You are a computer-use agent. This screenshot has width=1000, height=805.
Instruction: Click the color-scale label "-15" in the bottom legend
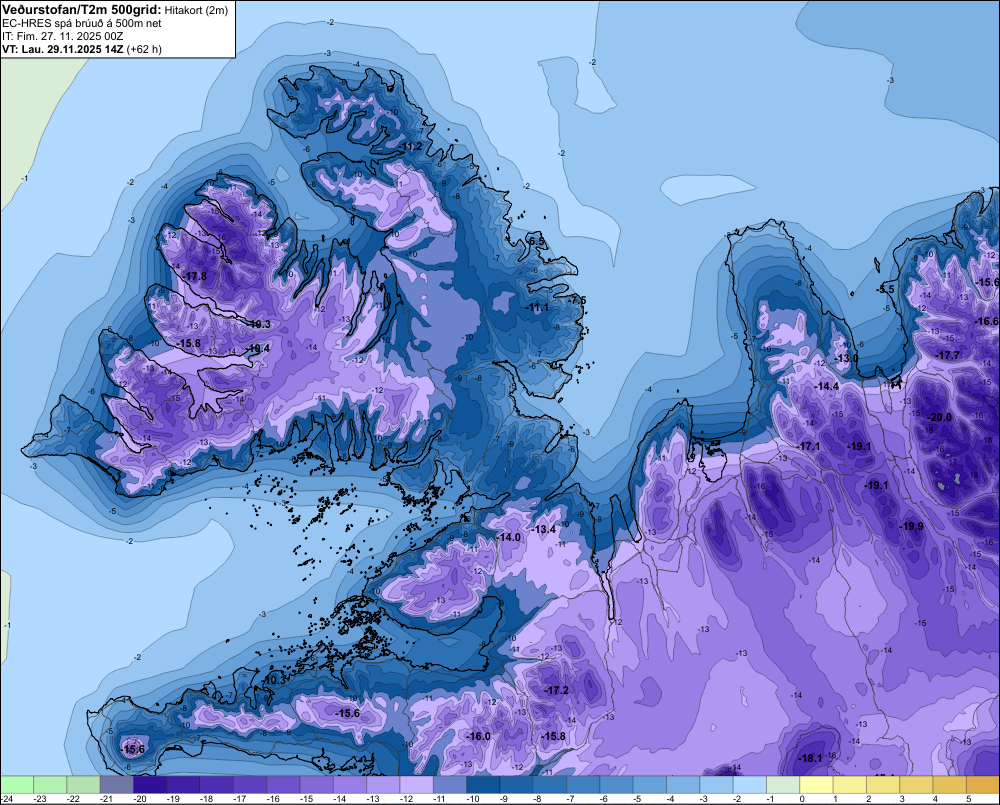point(304,799)
